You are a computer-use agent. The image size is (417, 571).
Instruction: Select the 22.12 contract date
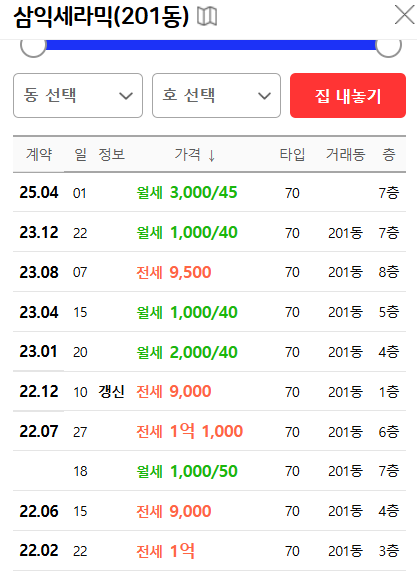(39, 391)
